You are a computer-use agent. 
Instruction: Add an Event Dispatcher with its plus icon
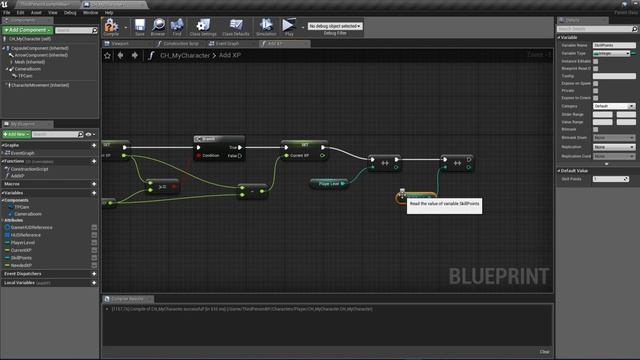pos(94,274)
